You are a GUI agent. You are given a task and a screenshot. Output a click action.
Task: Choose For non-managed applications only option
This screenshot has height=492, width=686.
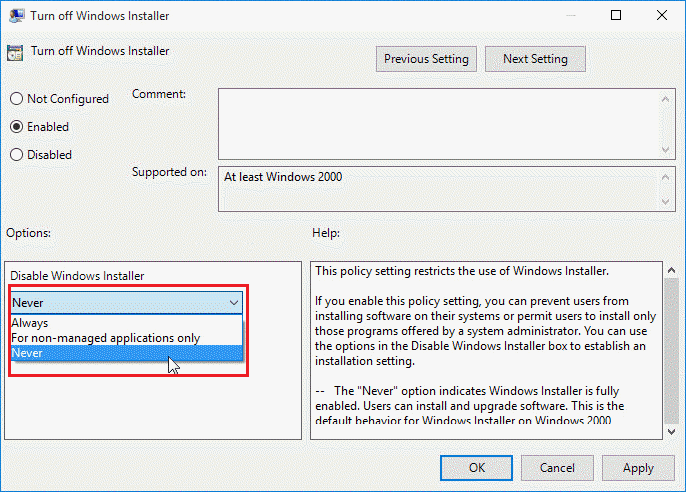[126, 338]
